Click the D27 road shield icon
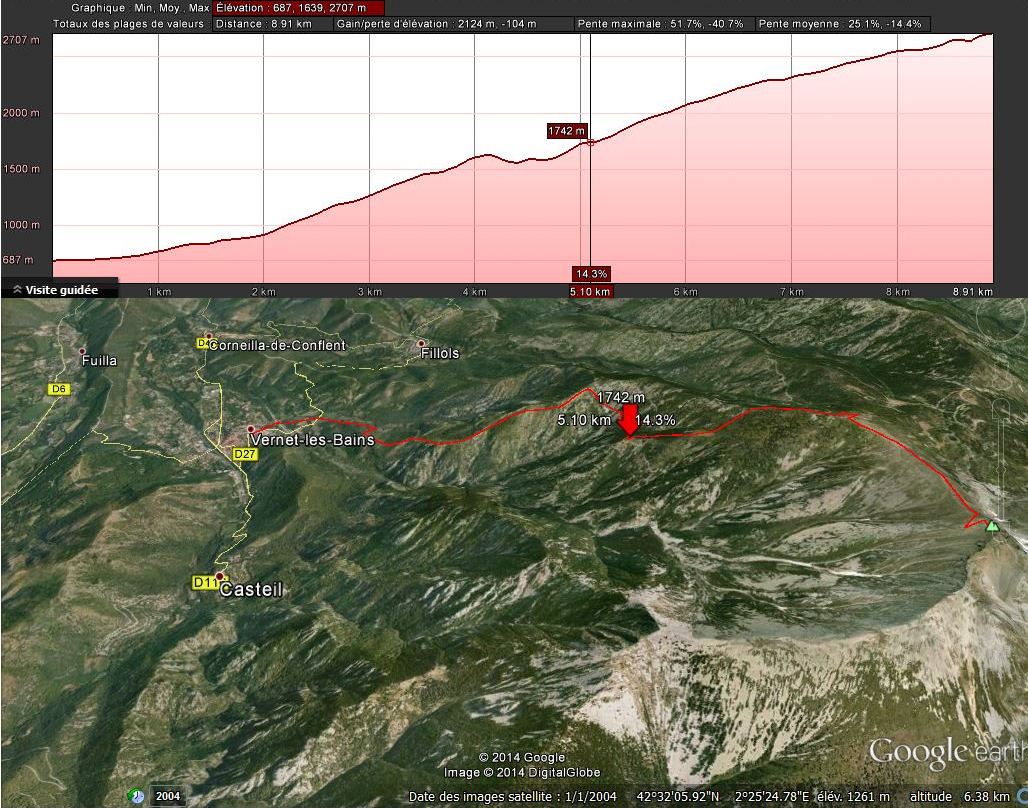This screenshot has height=808, width=1028. pos(243,453)
